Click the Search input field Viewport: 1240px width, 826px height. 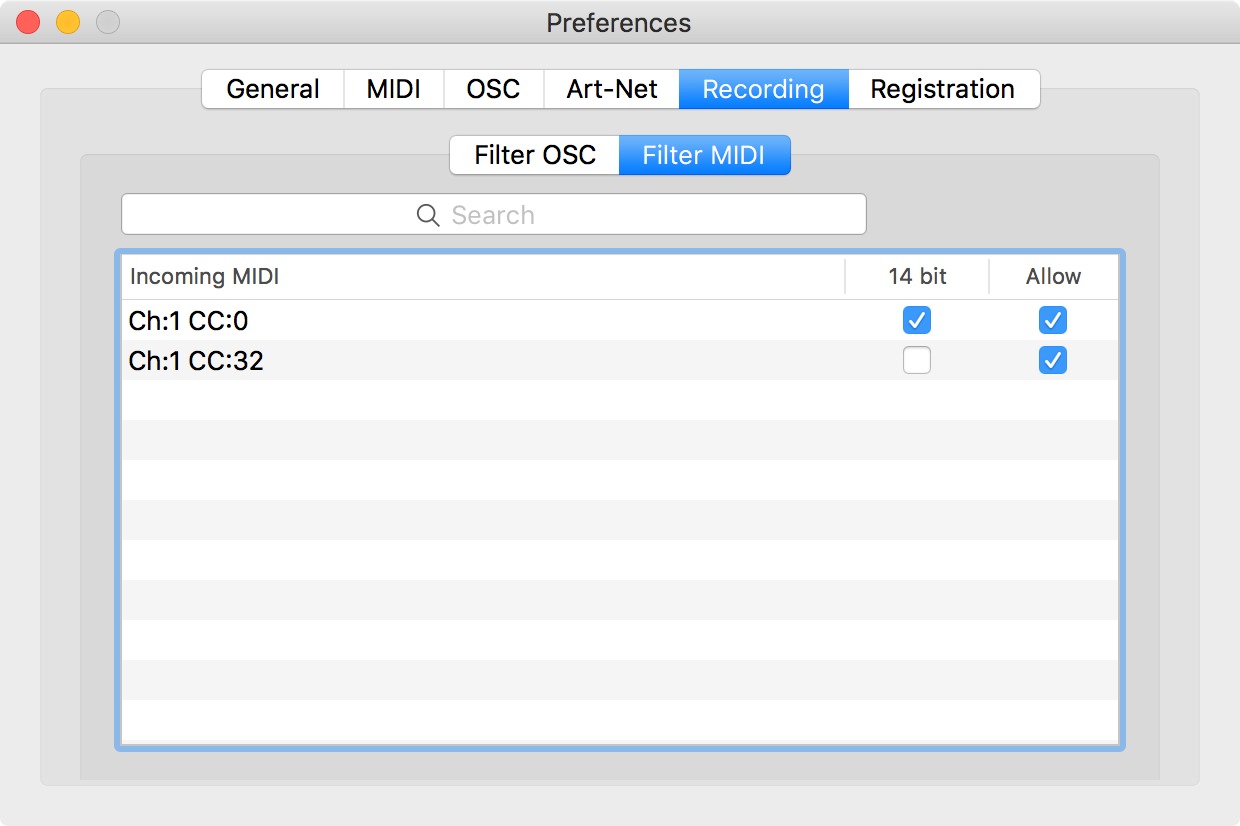point(494,214)
